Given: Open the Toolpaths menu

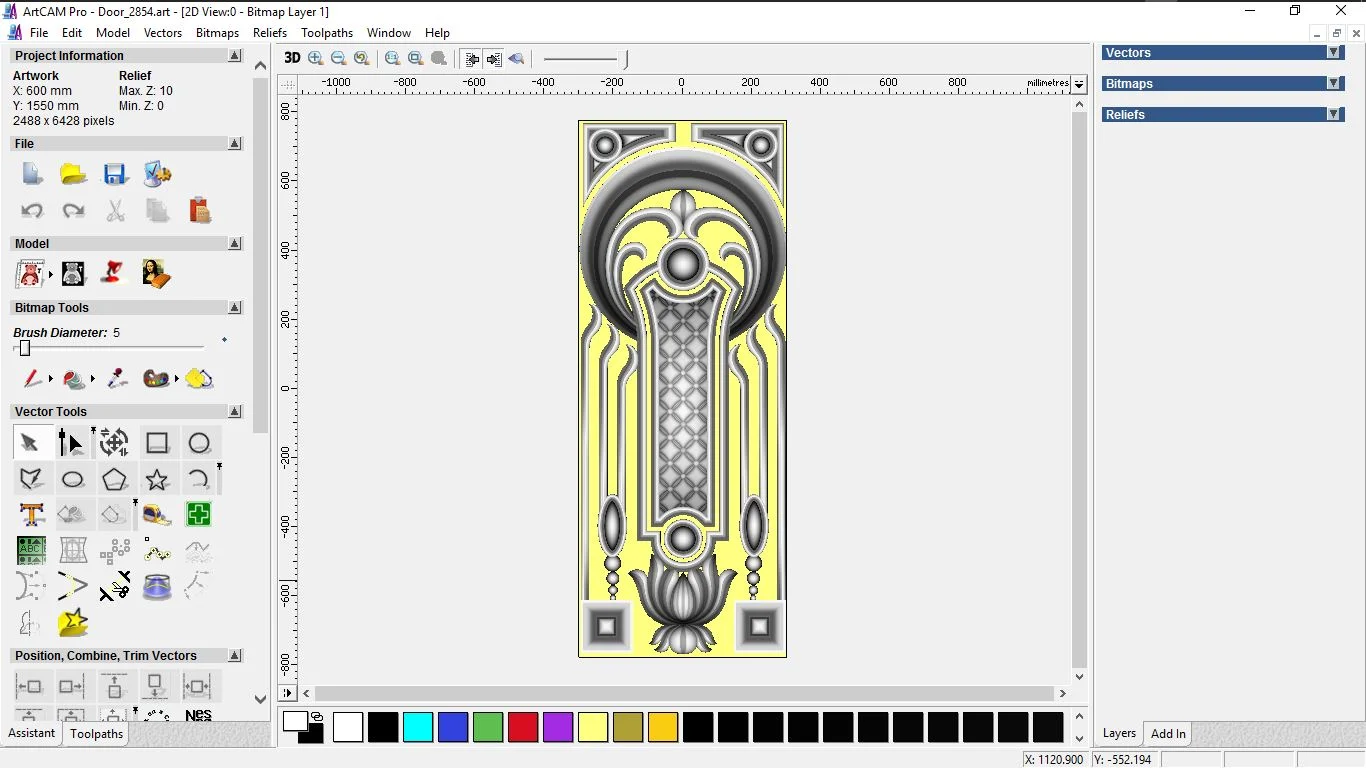Looking at the screenshot, I should click(x=327, y=33).
